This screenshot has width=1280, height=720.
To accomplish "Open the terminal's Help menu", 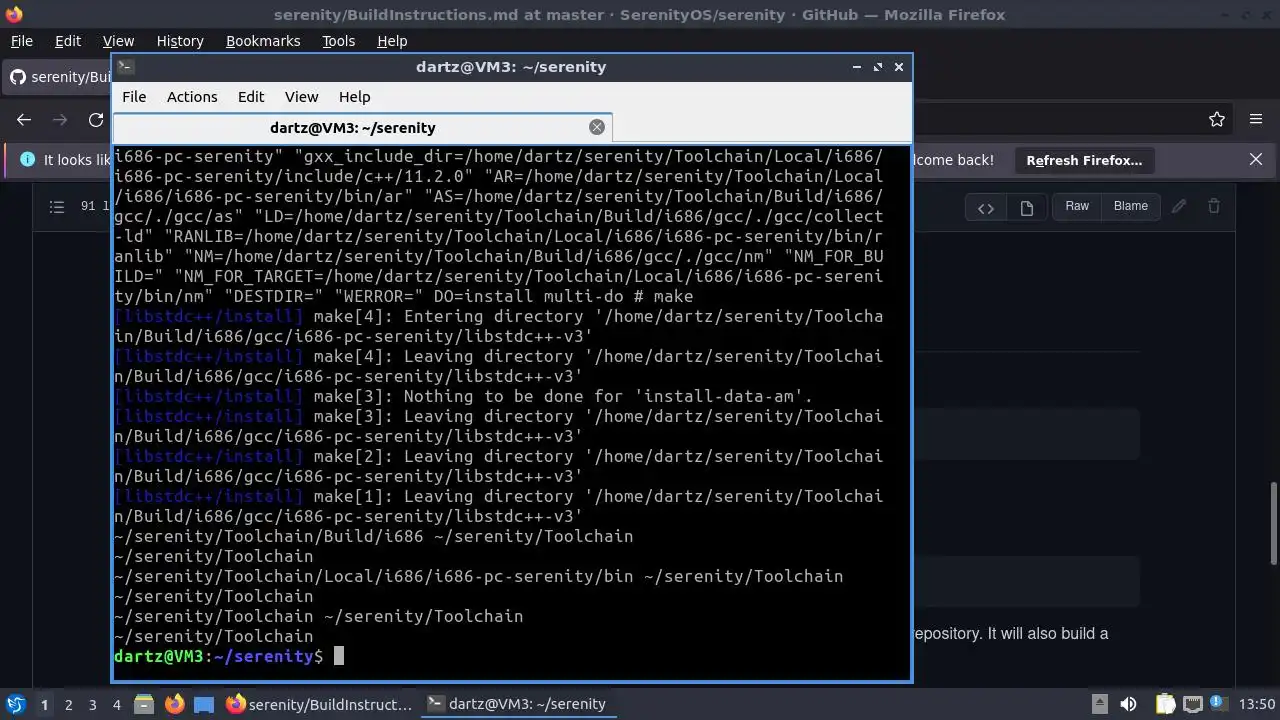I will pyautogui.click(x=355, y=97).
